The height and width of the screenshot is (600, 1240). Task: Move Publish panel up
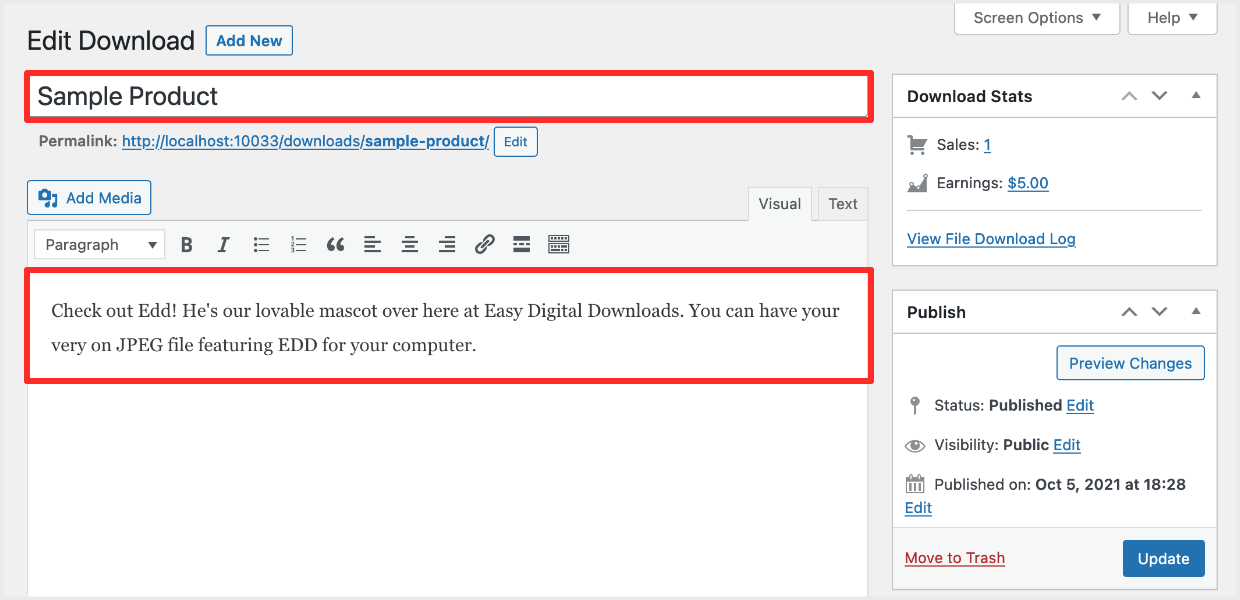pyautogui.click(x=1129, y=312)
